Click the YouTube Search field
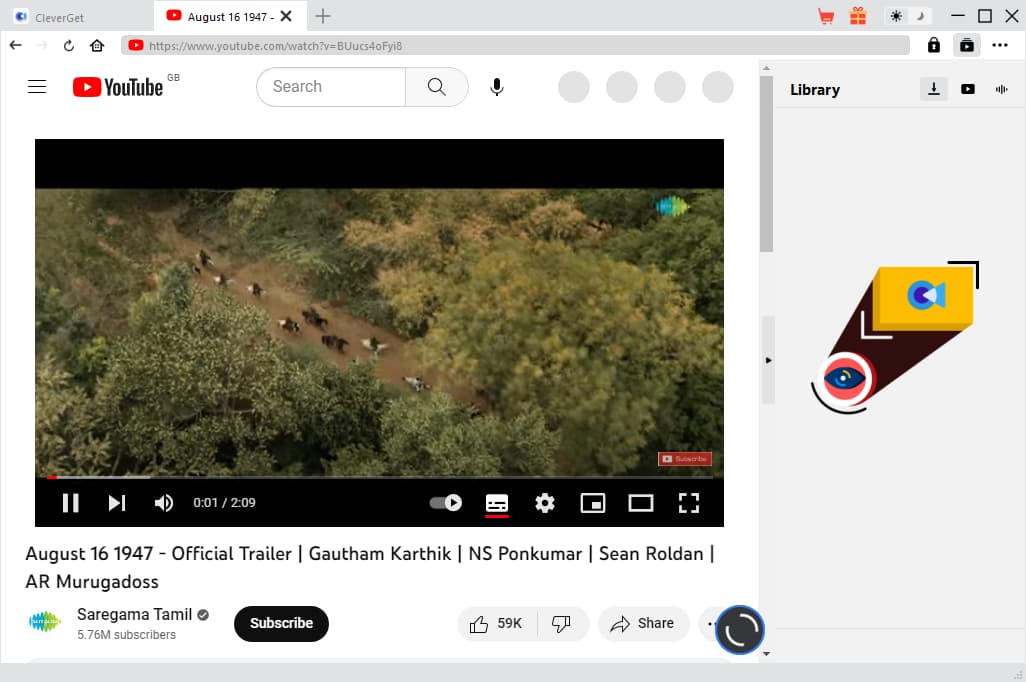1026x682 pixels. (331, 86)
